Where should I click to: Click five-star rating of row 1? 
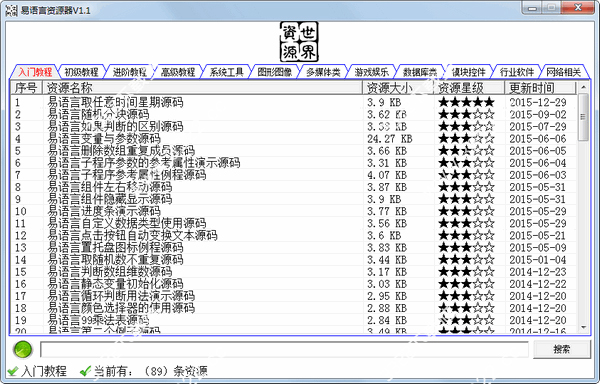466,102
